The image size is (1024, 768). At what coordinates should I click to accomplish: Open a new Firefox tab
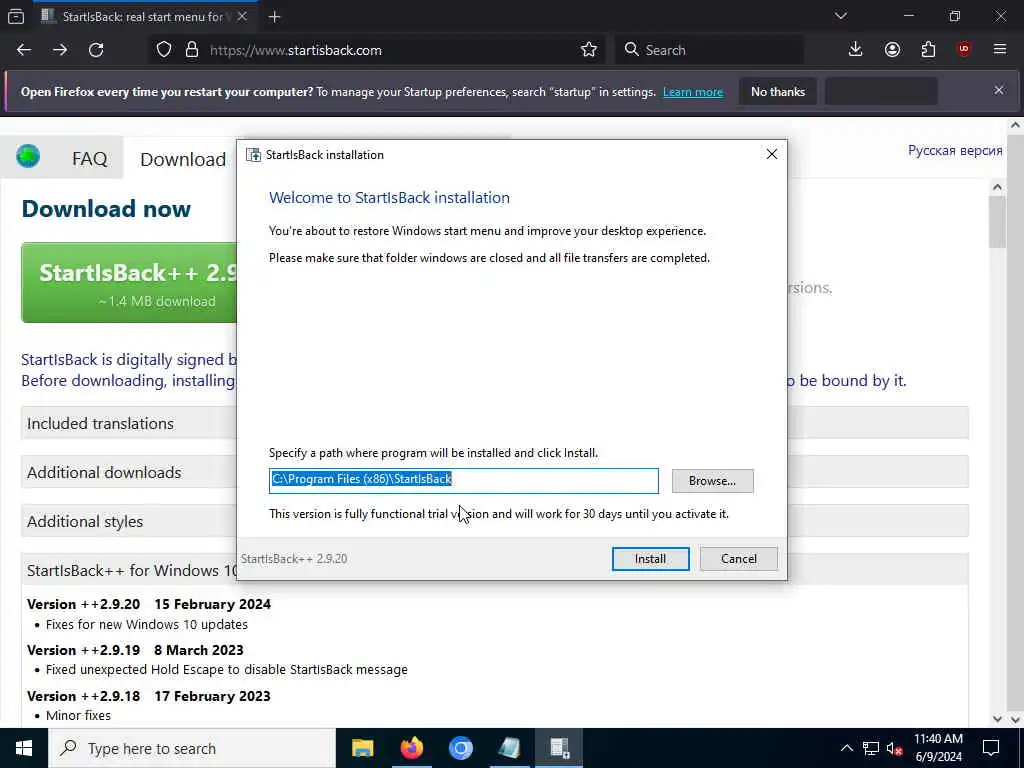(274, 16)
